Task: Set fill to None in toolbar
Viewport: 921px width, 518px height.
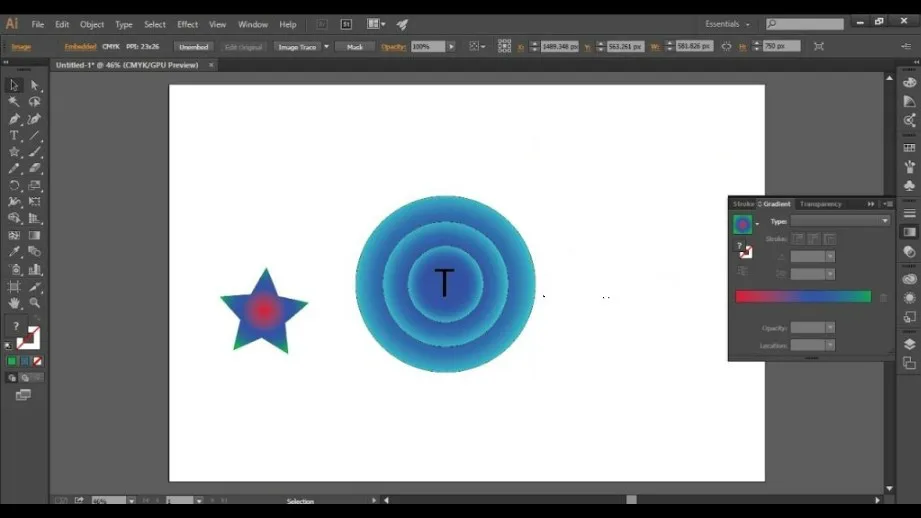Action: pyautogui.click(x=38, y=361)
